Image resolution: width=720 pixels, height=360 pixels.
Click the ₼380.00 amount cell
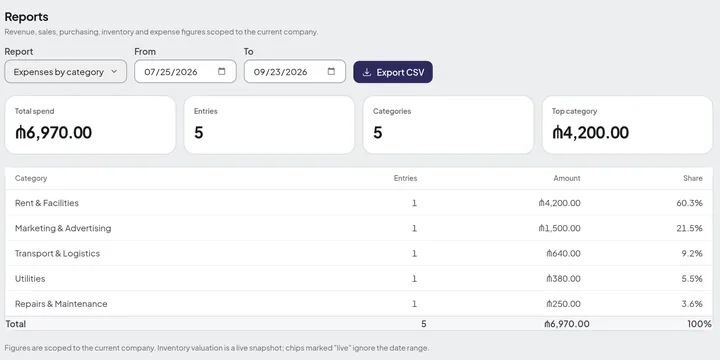(x=563, y=279)
